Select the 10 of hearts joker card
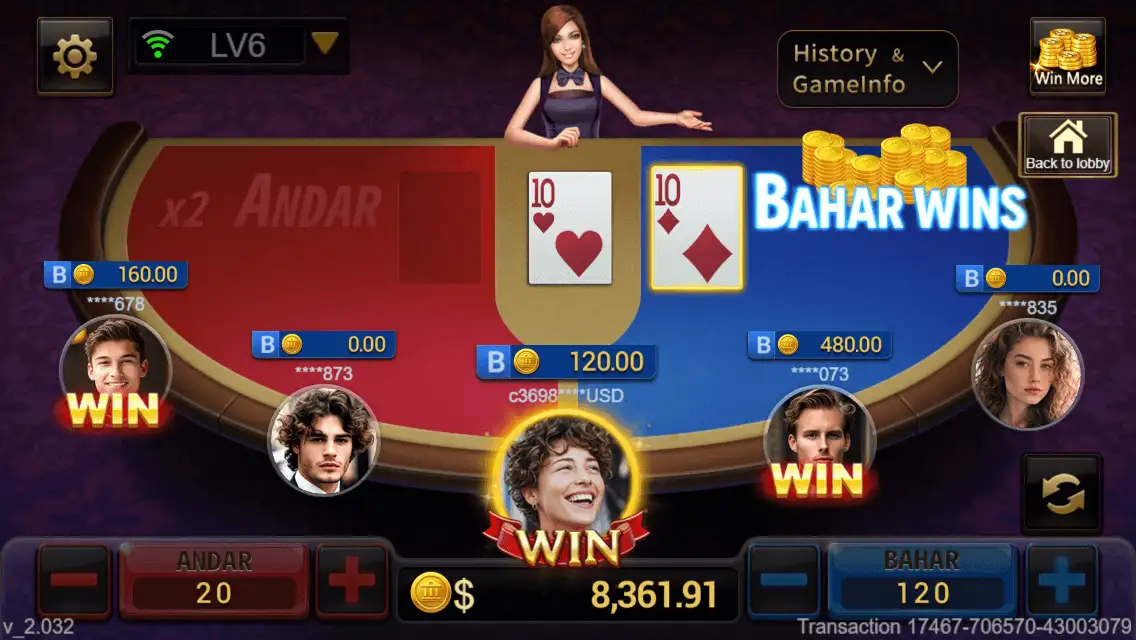The height and width of the screenshot is (640, 1136). coord(570,228)
